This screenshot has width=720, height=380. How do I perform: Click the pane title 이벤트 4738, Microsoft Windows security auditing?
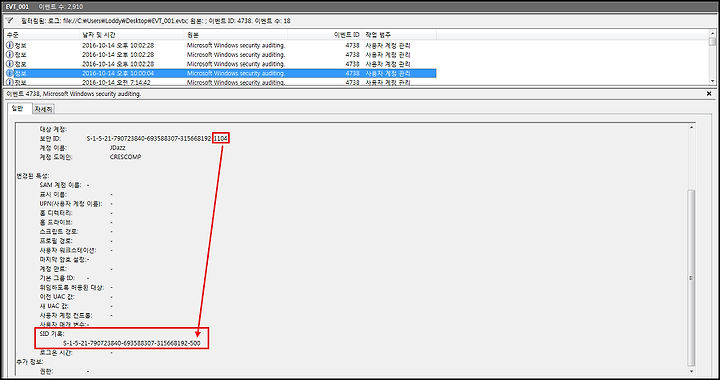tap(73, 94)
